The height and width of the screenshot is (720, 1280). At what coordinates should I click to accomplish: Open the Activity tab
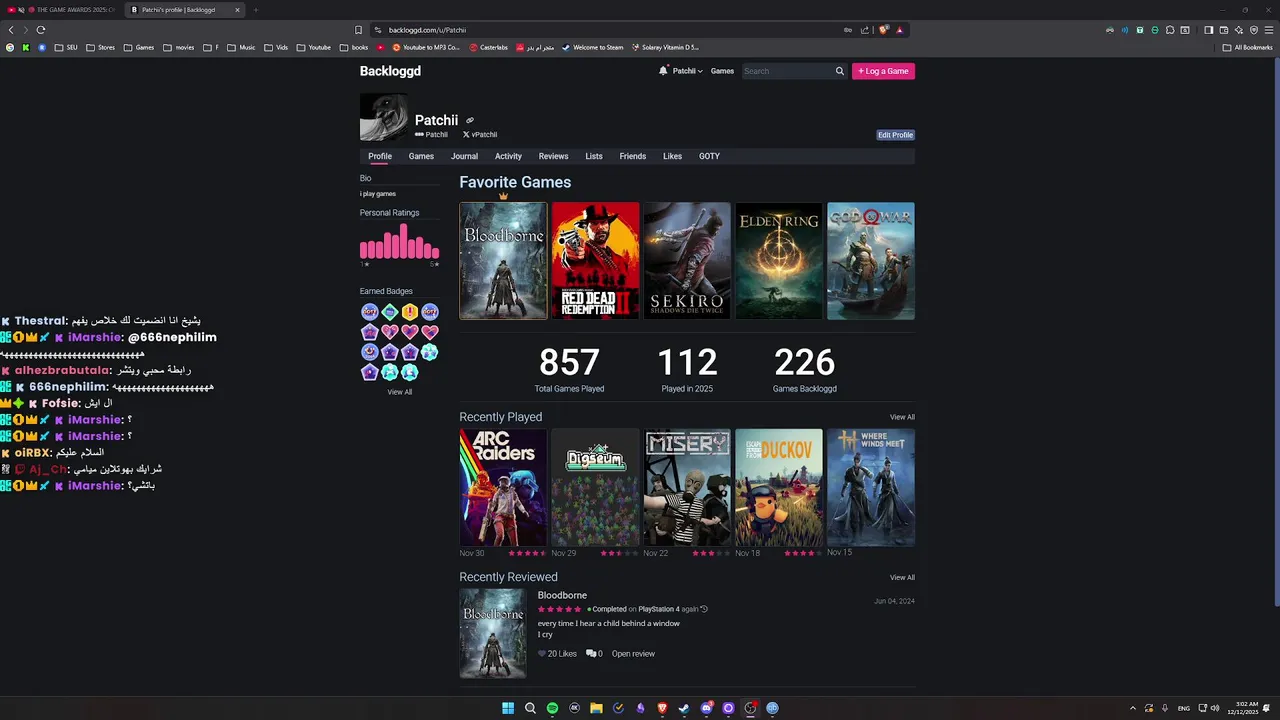[x=508, y=156]
